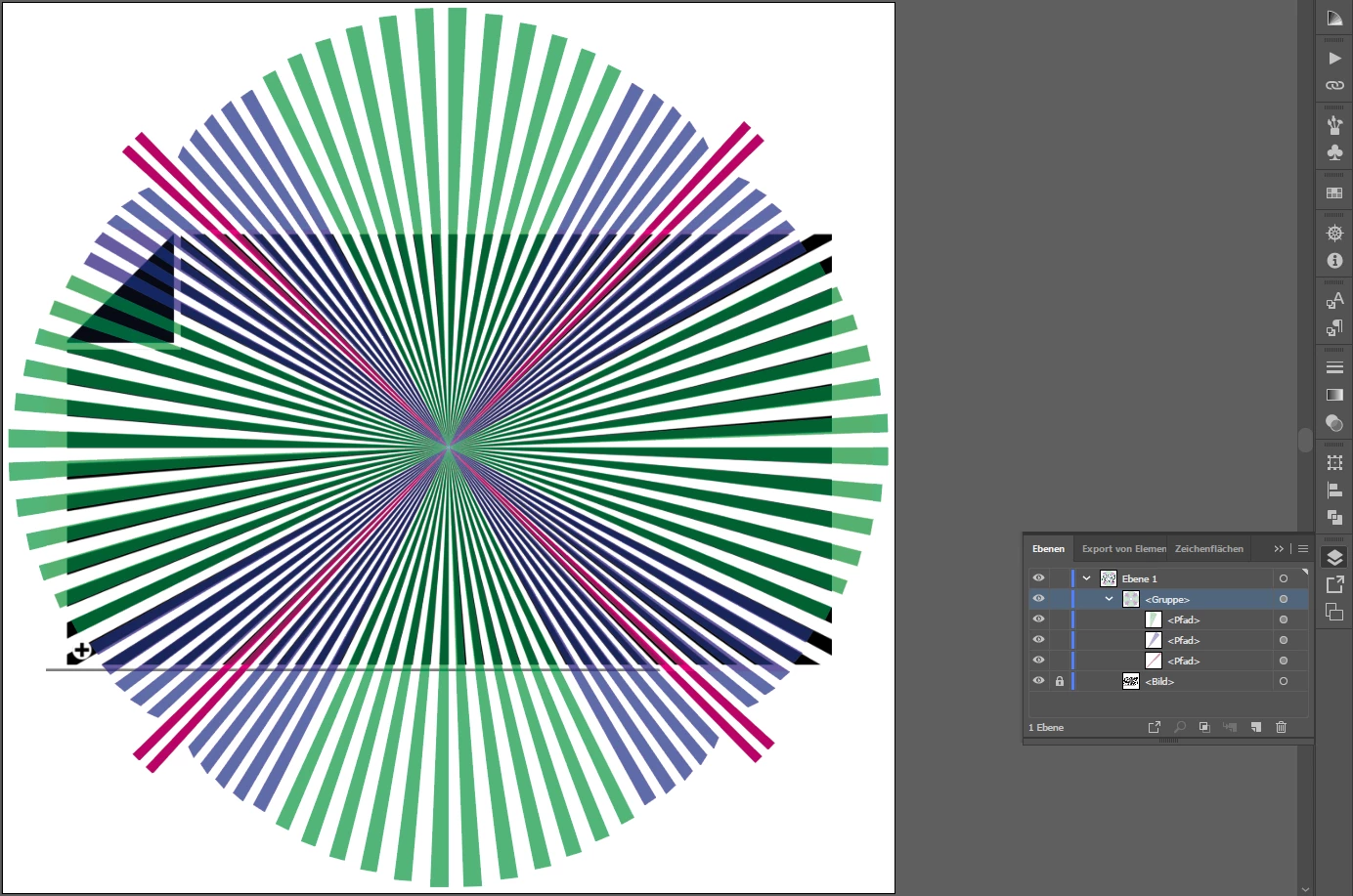Screen dimensions: 1353x896
Task: Hide layer Ebene 1 via eye icon
Action: pos(1038,578)
